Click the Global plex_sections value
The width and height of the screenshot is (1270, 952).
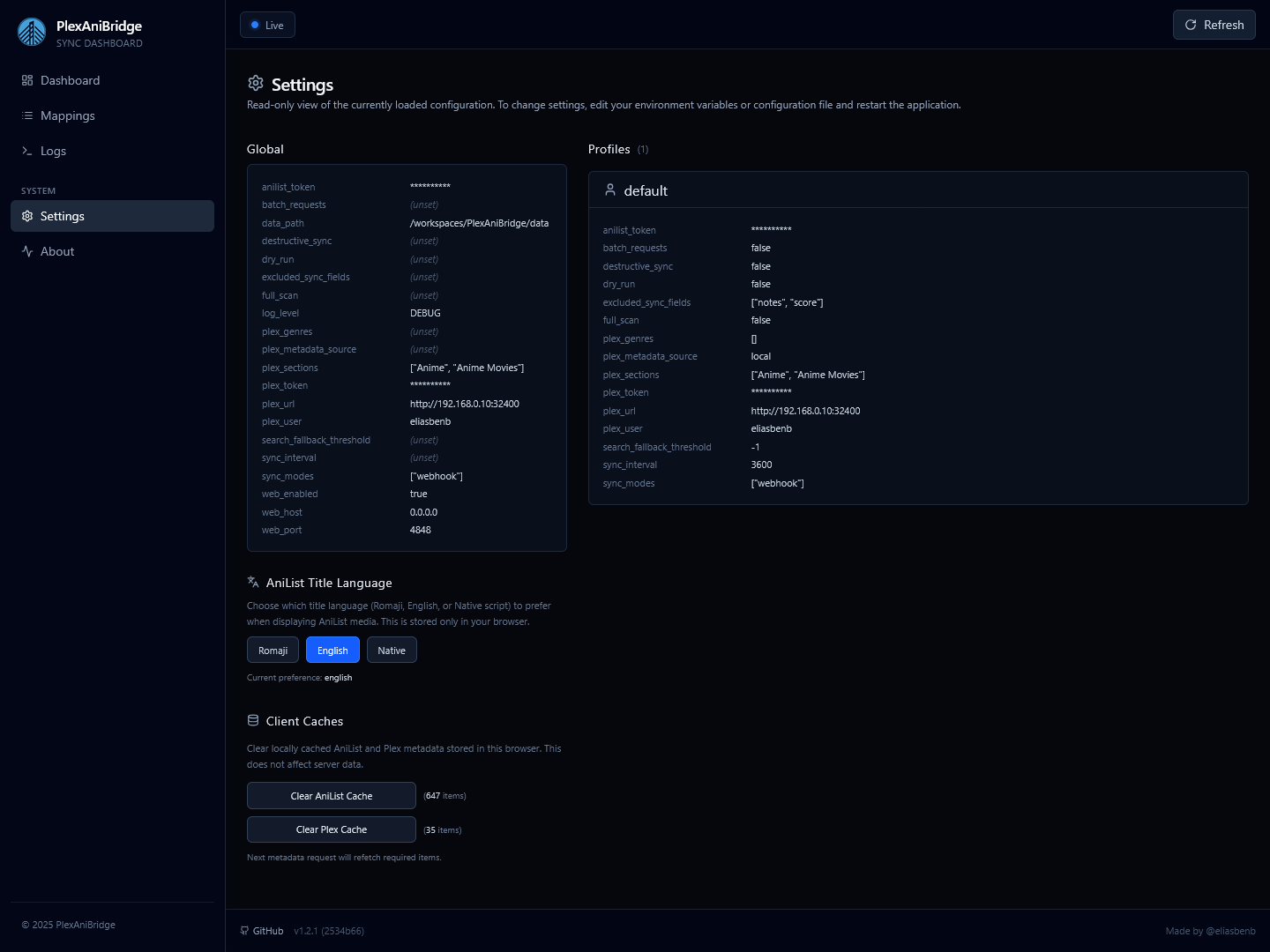pyautogui.click(x=467, y=368)
